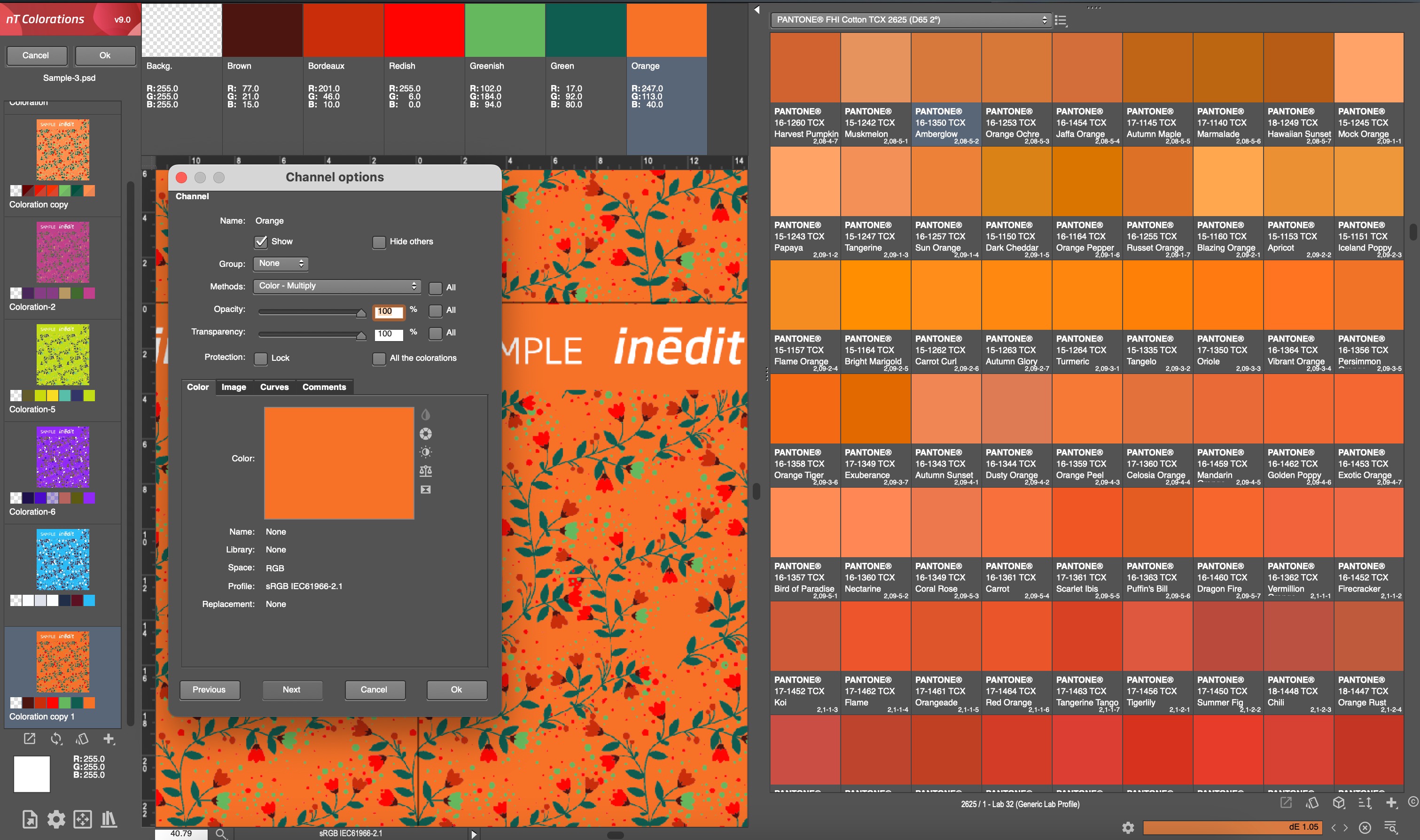Click the swap arrows icon under colorations list

56,739
